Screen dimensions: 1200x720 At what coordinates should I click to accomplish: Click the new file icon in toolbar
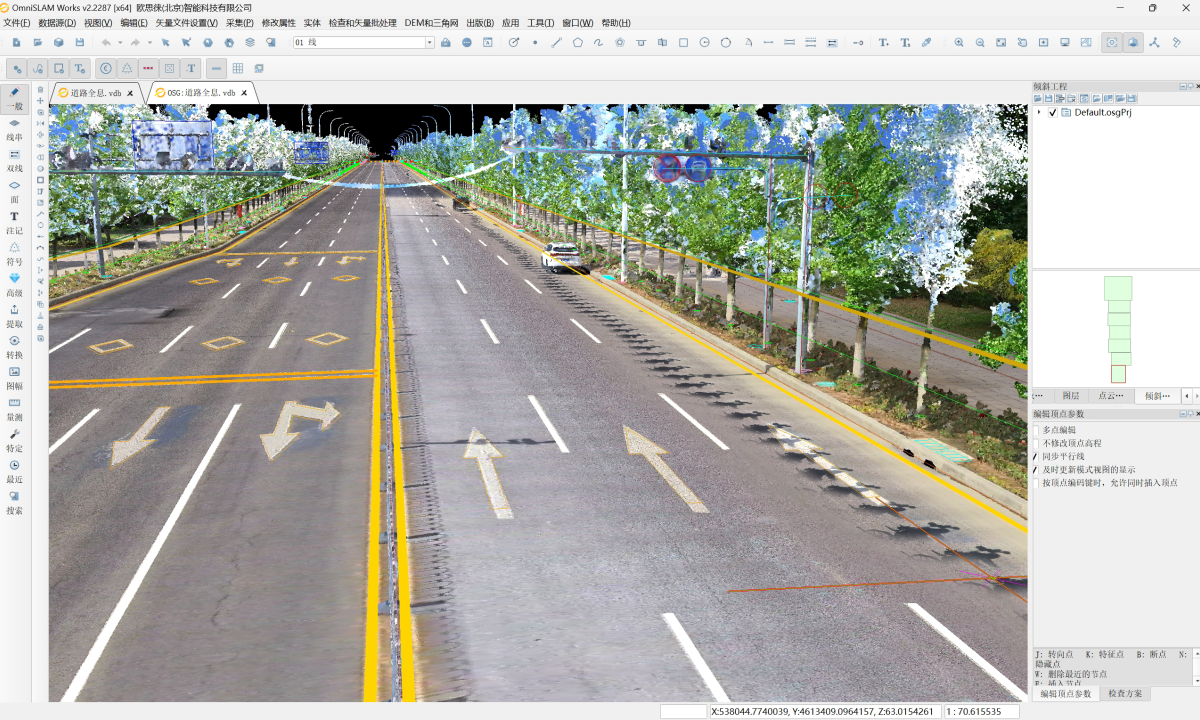coord(17,43)
